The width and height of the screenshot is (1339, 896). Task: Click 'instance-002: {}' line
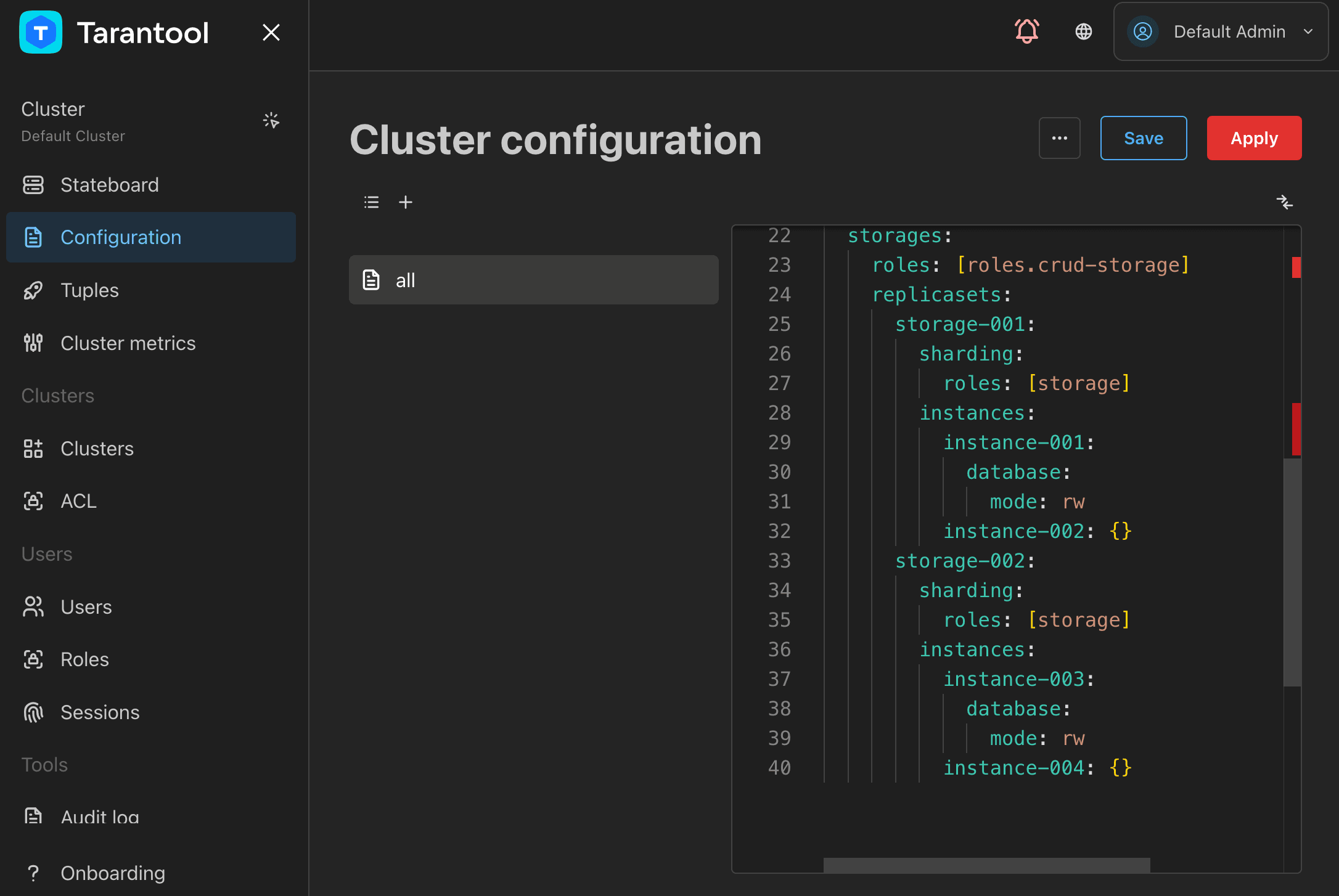[x=1038, y=531]
